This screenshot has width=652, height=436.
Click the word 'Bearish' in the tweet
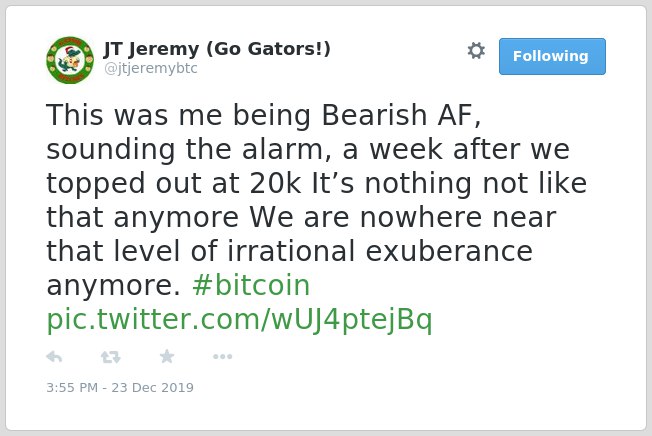tap(374, 115)
